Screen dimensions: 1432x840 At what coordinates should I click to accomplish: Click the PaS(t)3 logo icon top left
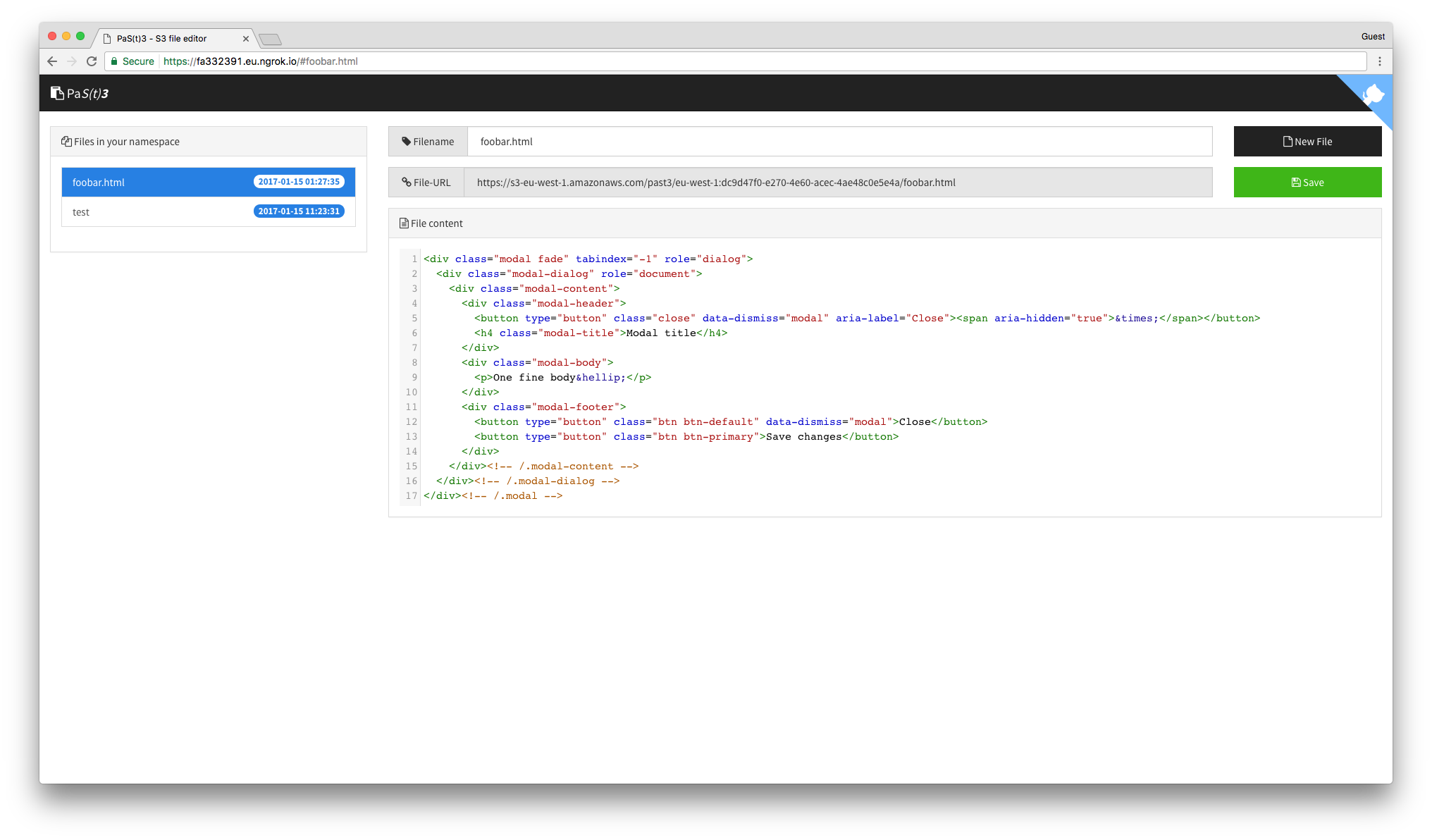58,93
